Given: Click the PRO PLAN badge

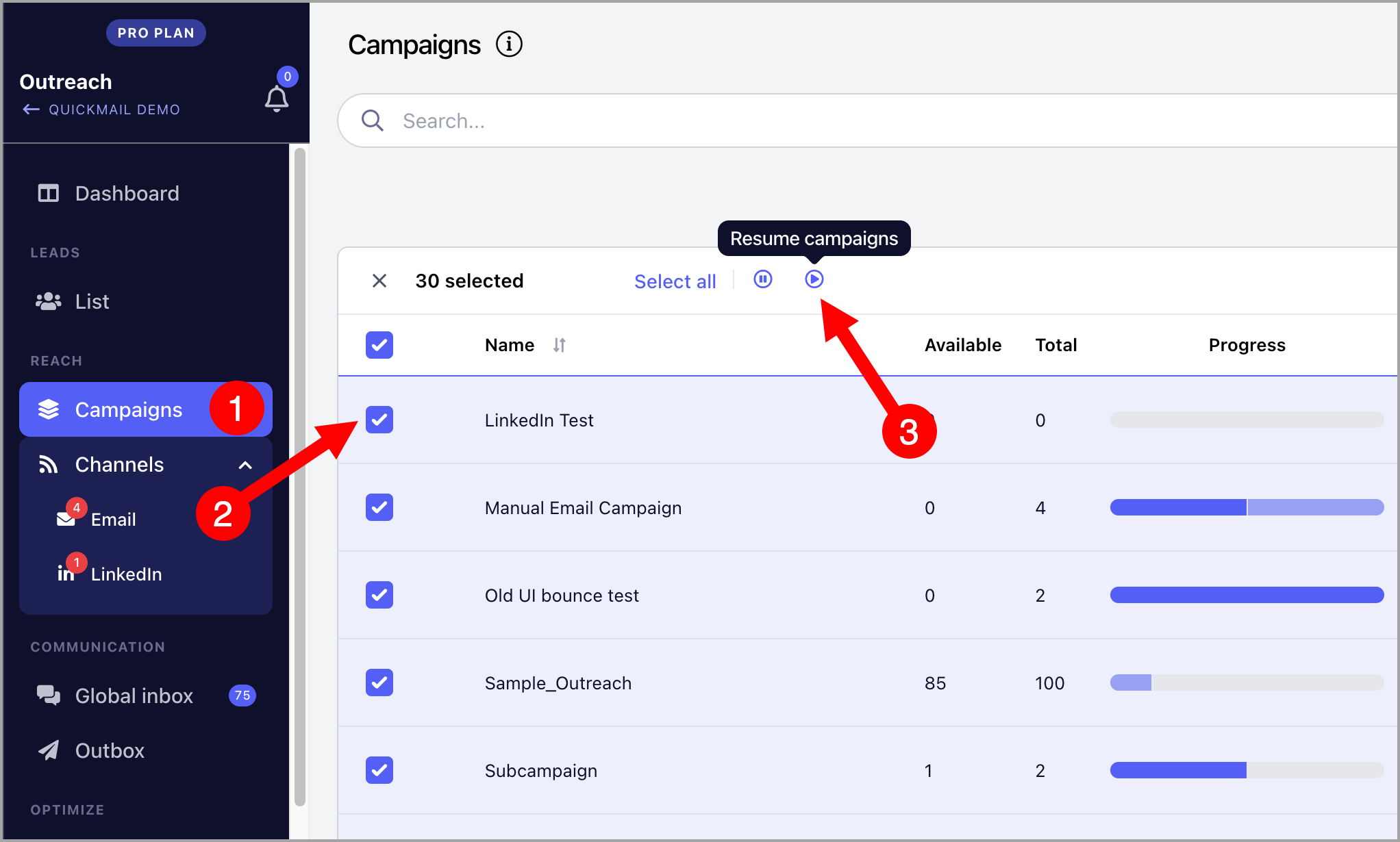Looking at the screenshot, I should pos(156,33).
